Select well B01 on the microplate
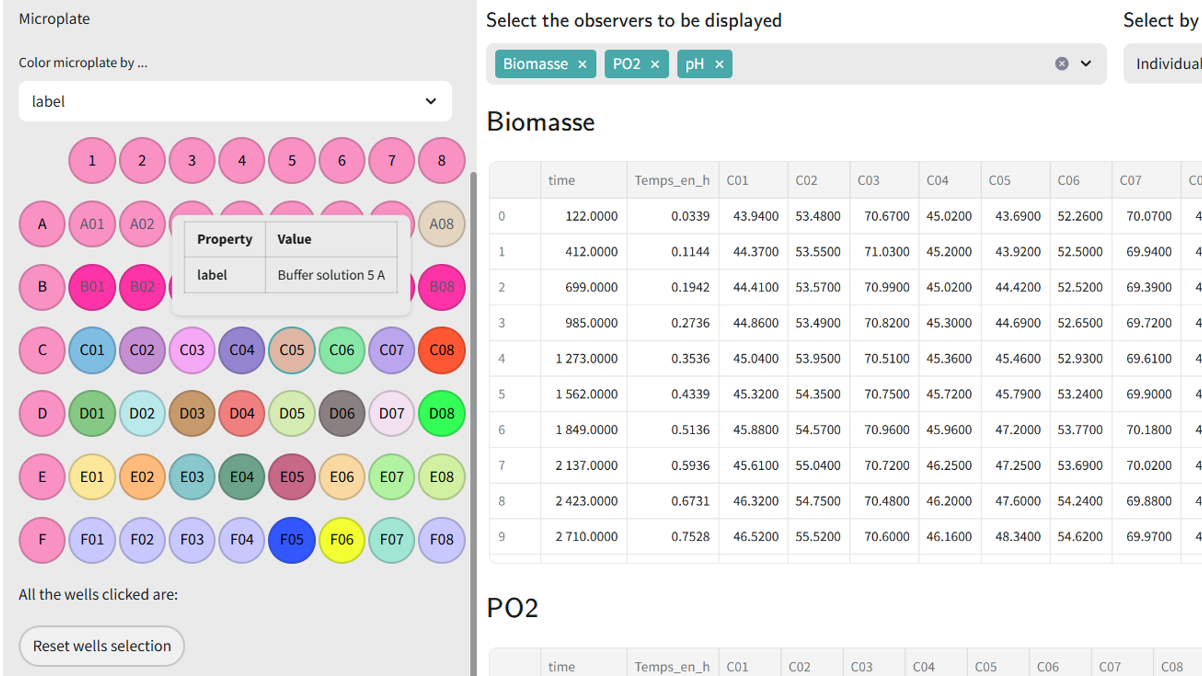Image resolution: width=1202 pixels, height=676 pixels. coord(92,287)
